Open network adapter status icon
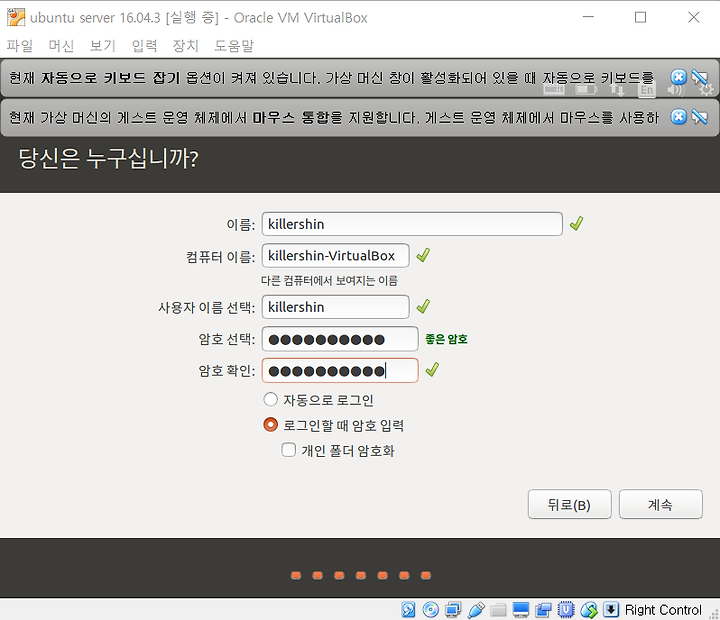 [453, 609]
